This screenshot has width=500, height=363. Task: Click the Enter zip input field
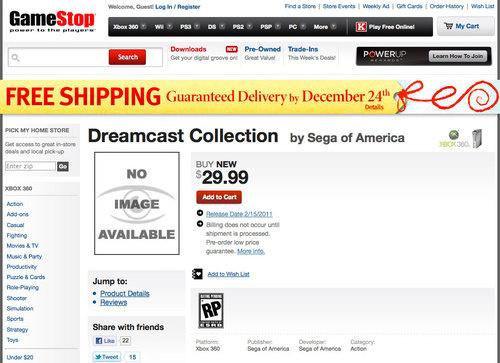pos(30,166)
